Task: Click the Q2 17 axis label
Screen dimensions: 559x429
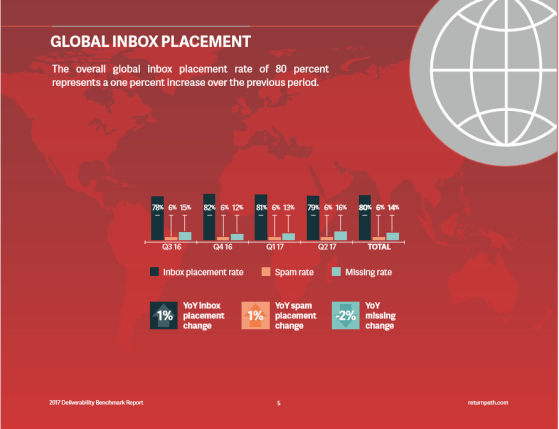Action: [x=327, y=247]
